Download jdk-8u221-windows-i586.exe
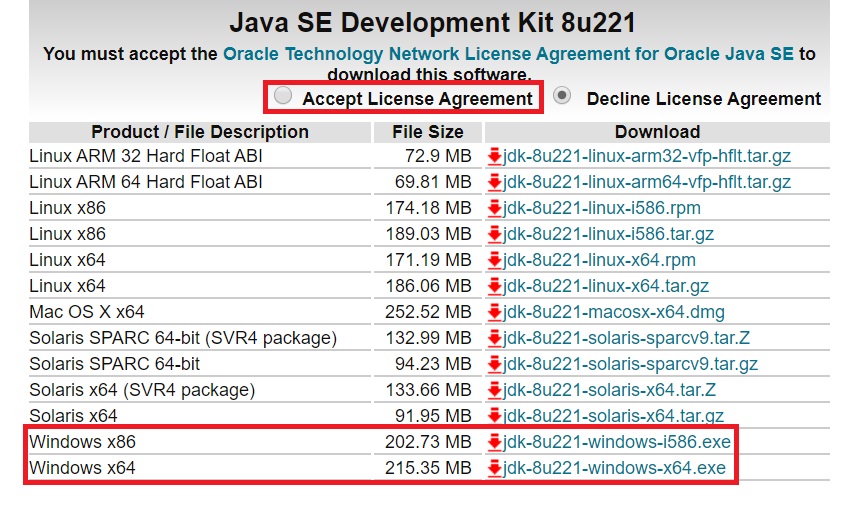Image resolution: width=863 pixels, height=507 pixels. pyautogui.click(x=617, y=442)
